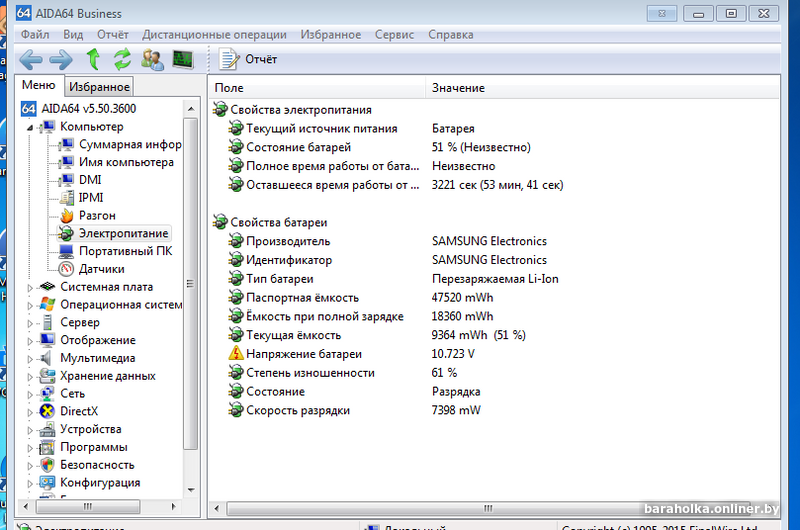This screenshot has width=800, height=530.
Task: Open the Сервис menu
Action: coord(394,35)
